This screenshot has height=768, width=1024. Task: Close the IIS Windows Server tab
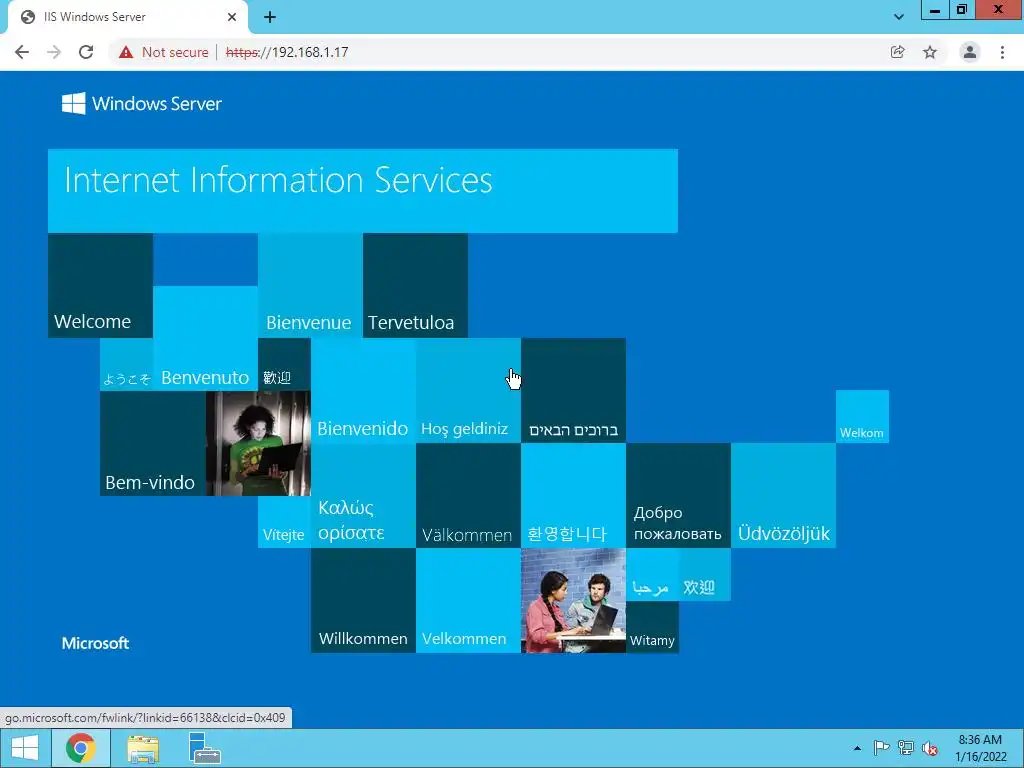pos(232,17)
